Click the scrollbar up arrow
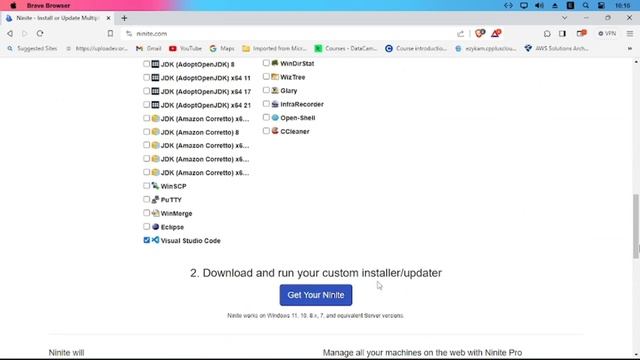640x360 pixels. pyautogui.click(x=636, y=62)
